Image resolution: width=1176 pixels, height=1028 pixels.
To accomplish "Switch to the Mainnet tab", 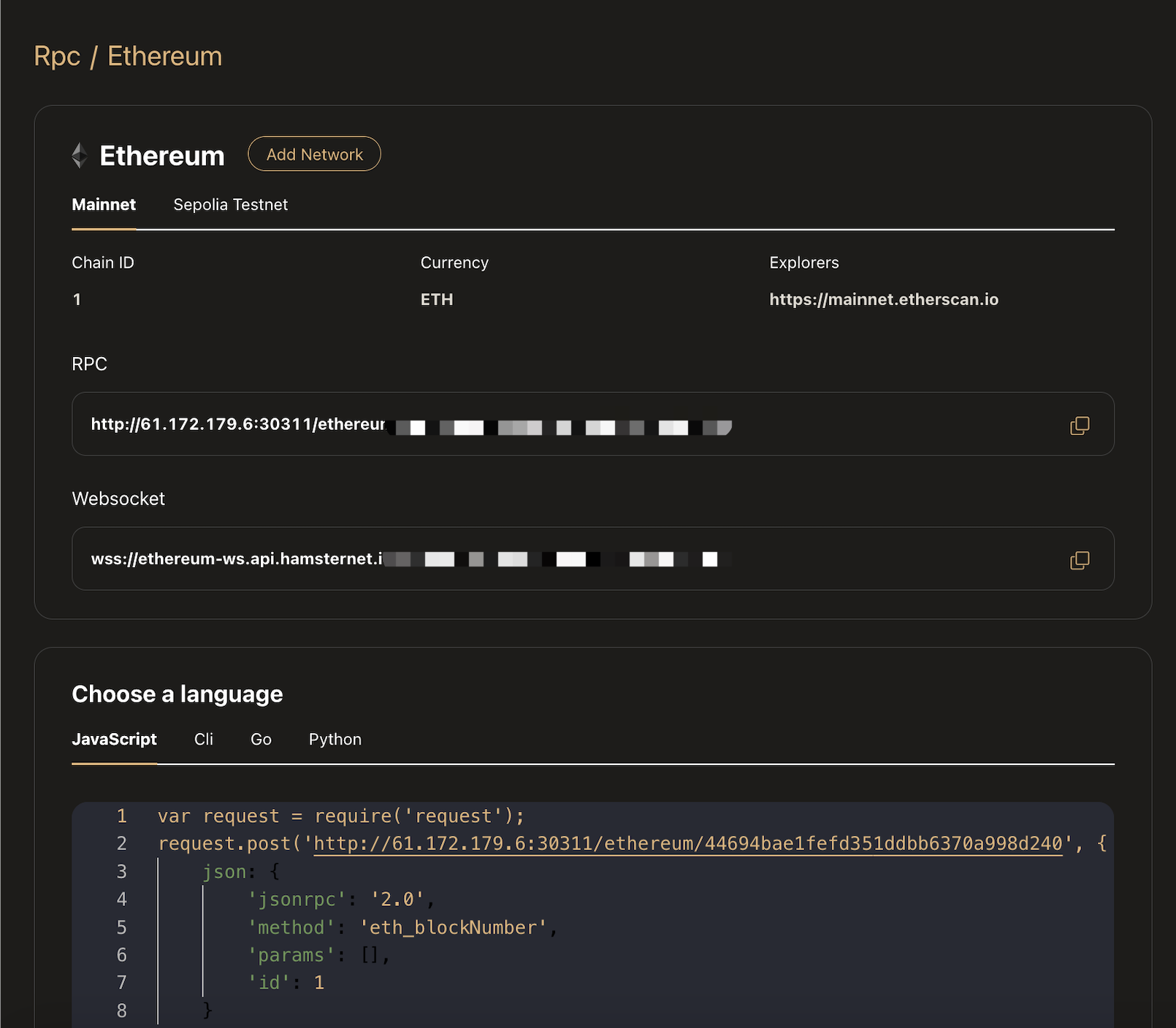I will click(x=104, y=204).
